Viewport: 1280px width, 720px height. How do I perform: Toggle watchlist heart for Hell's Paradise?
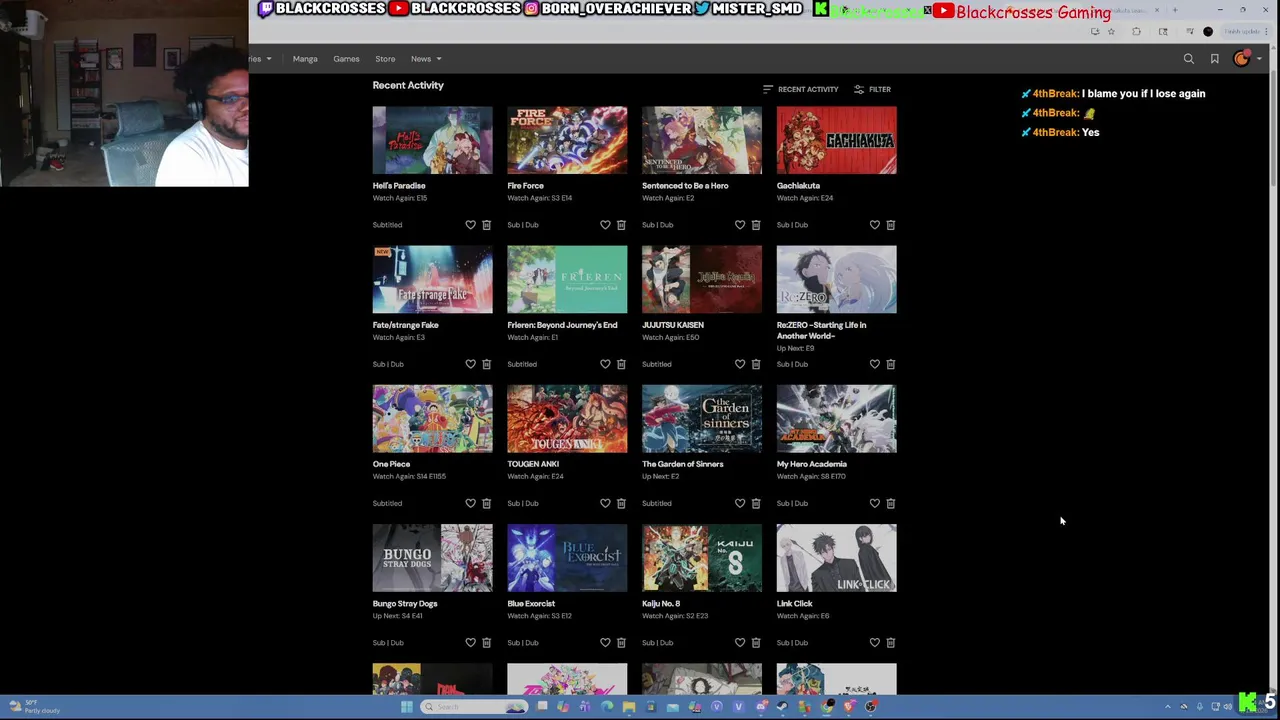[470, 225]
